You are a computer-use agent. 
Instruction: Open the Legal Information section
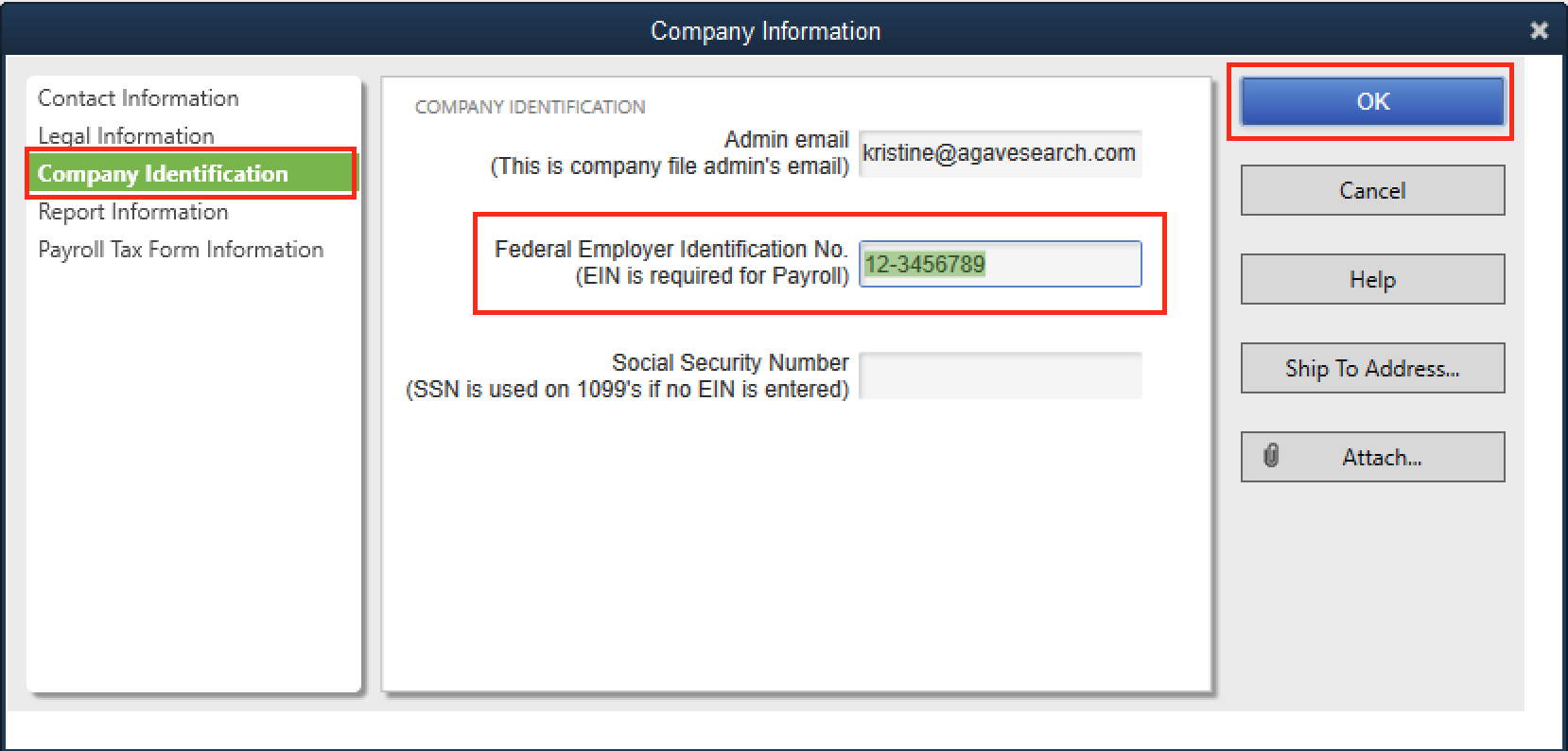pos(126,136)
